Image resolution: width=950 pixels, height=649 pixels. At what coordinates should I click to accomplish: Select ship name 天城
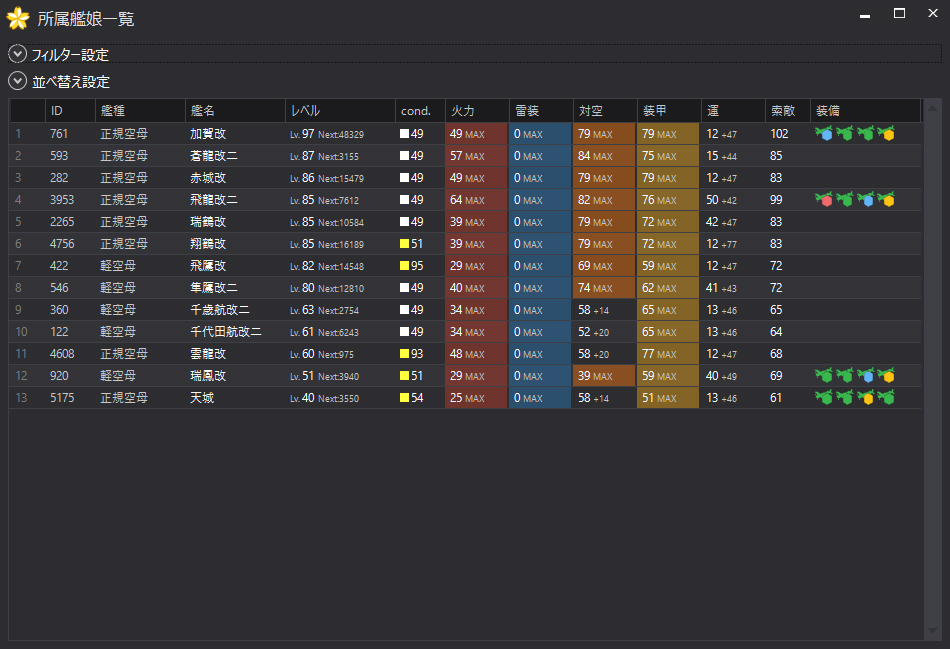(202, 398)
